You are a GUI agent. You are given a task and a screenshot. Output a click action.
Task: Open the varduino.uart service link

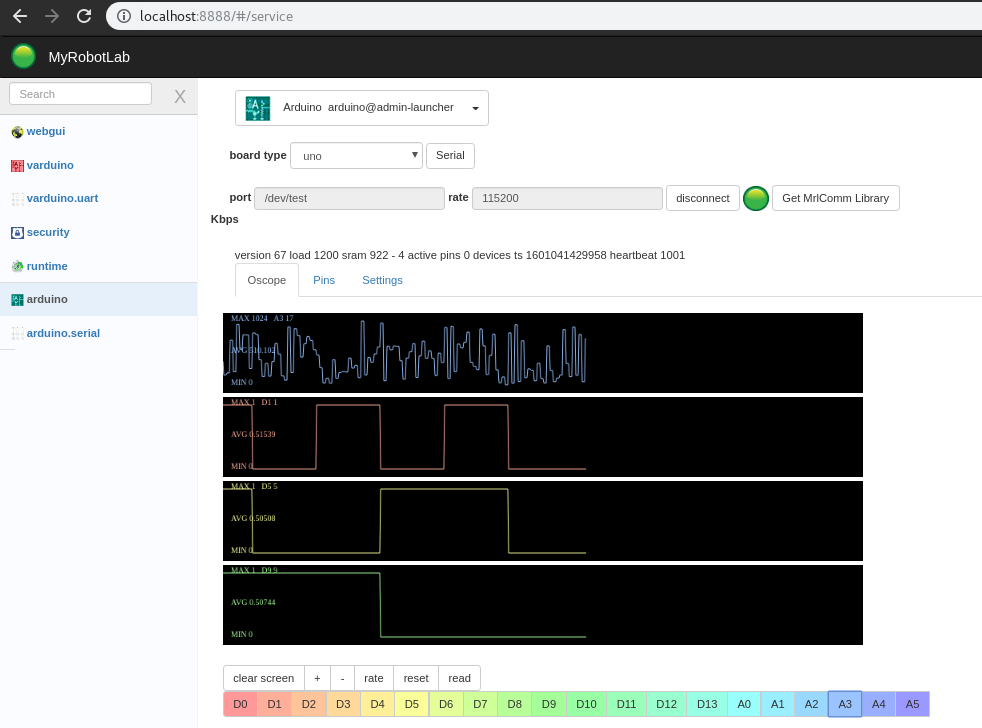coord(62,198)
